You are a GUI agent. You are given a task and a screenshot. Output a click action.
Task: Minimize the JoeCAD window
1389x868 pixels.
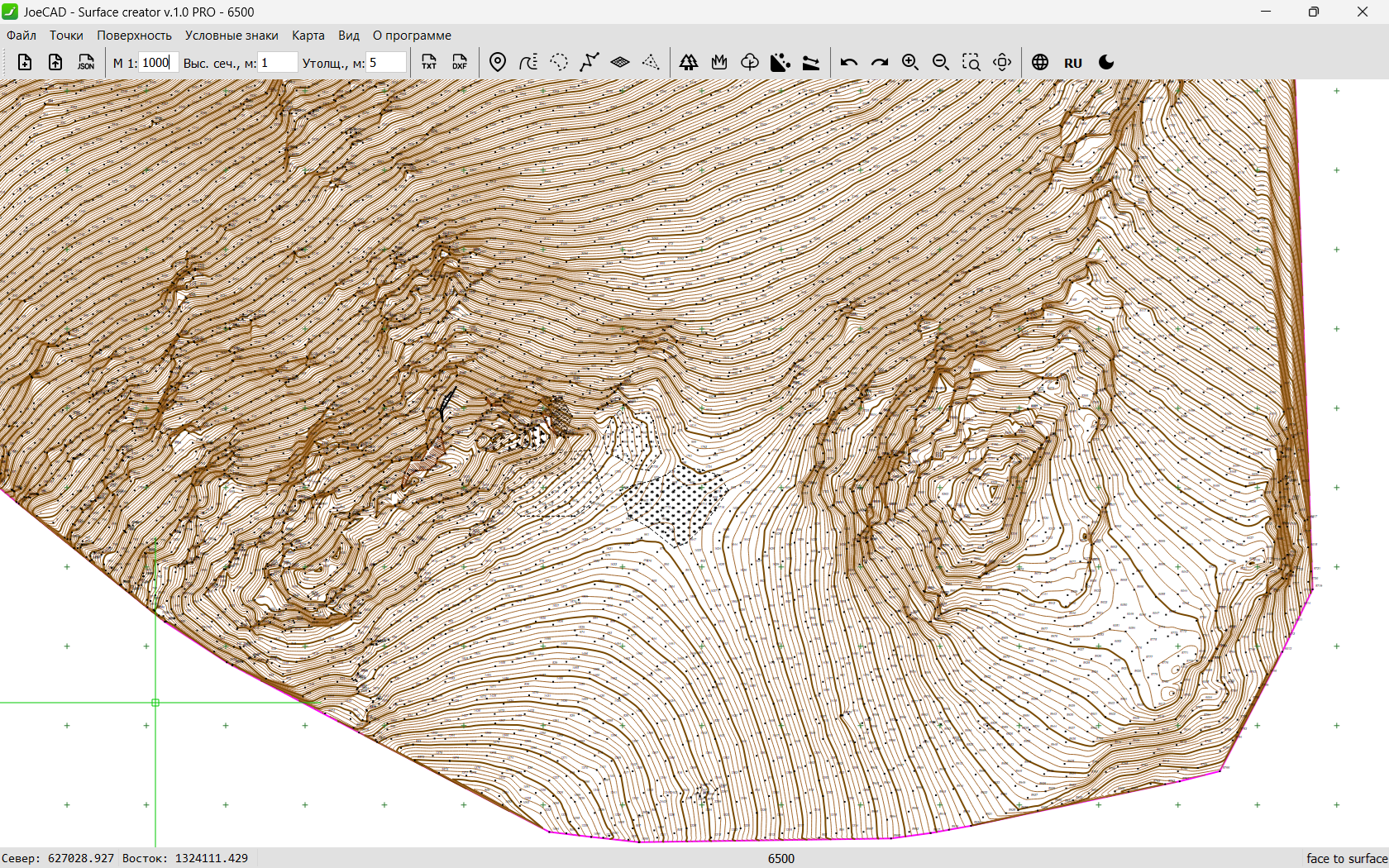point(1266,12)
